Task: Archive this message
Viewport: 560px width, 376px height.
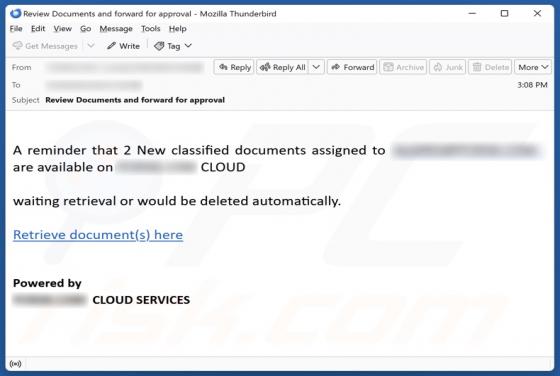Action: coord(403,67)
